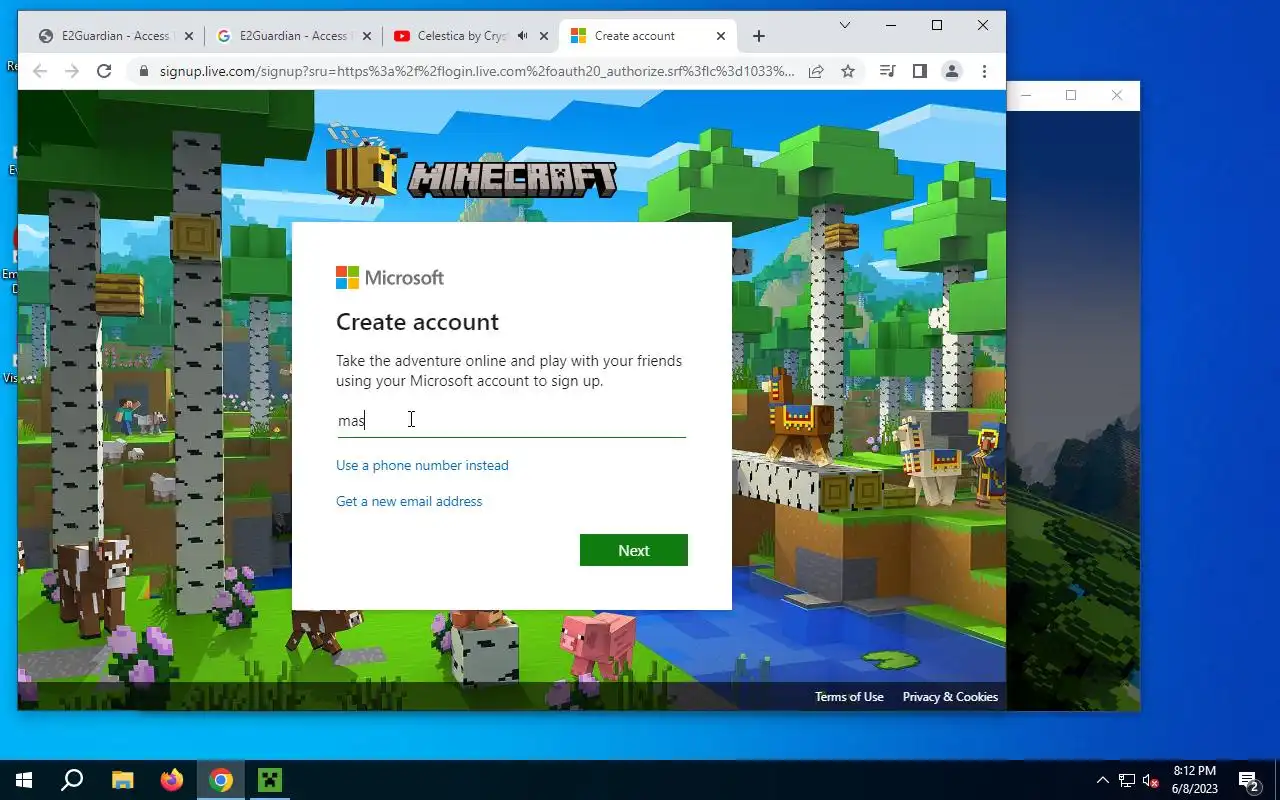Click the taskbar clock showing 8:12 PM
The width and height of the screenshot is (1280, 800).
(1194, 780)
